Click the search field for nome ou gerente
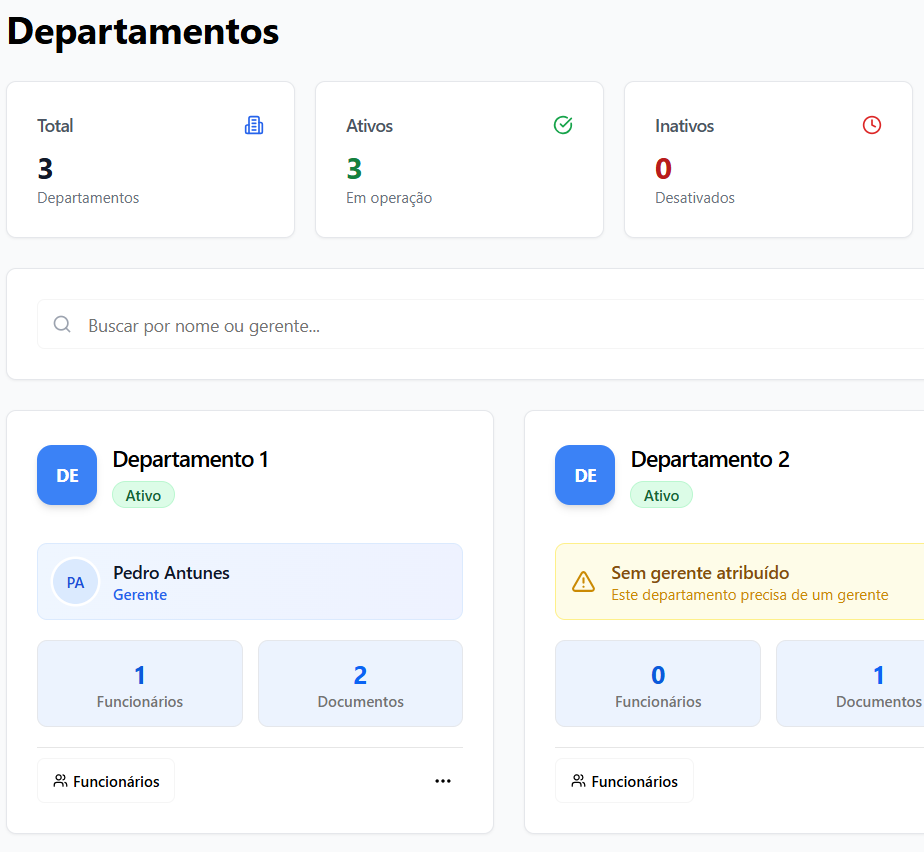 pos(300,325)
